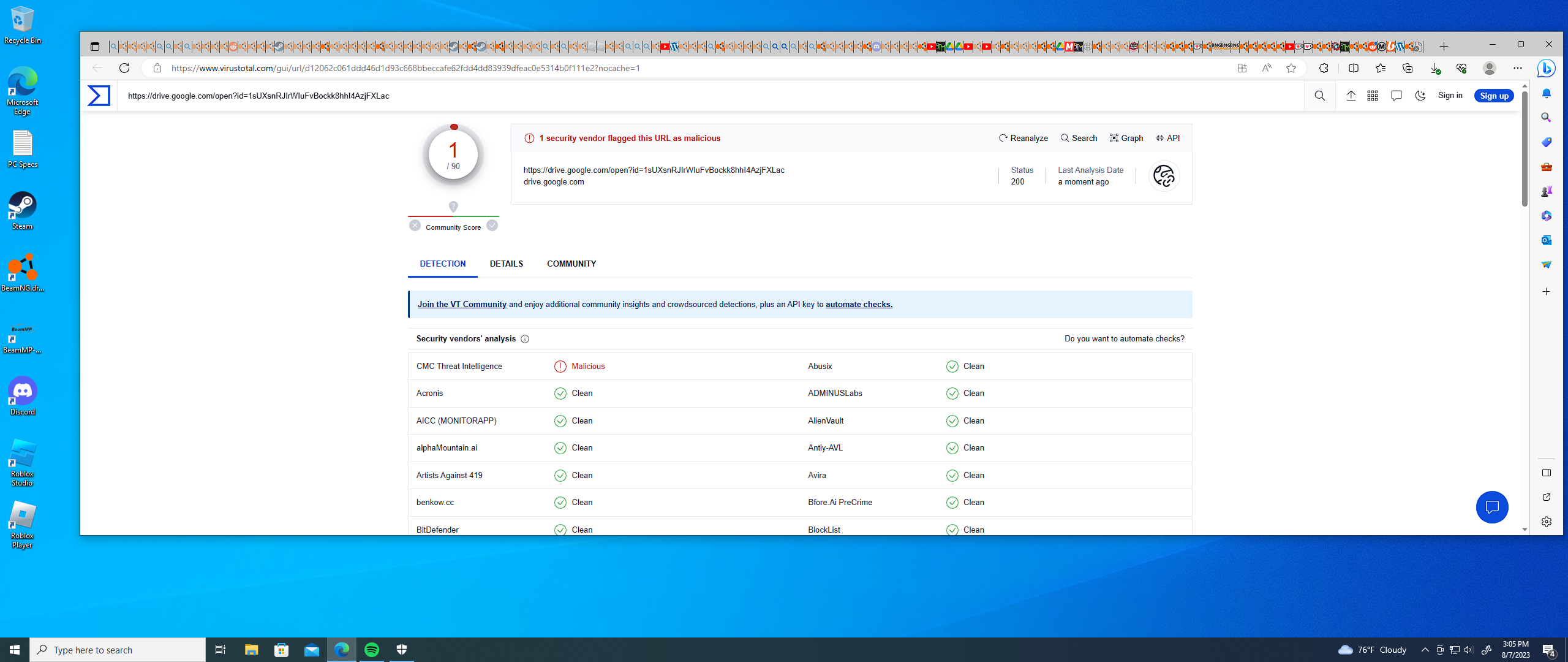1568x662 pixels.
Task: Click Join the VT Community link
Action: 462,304
